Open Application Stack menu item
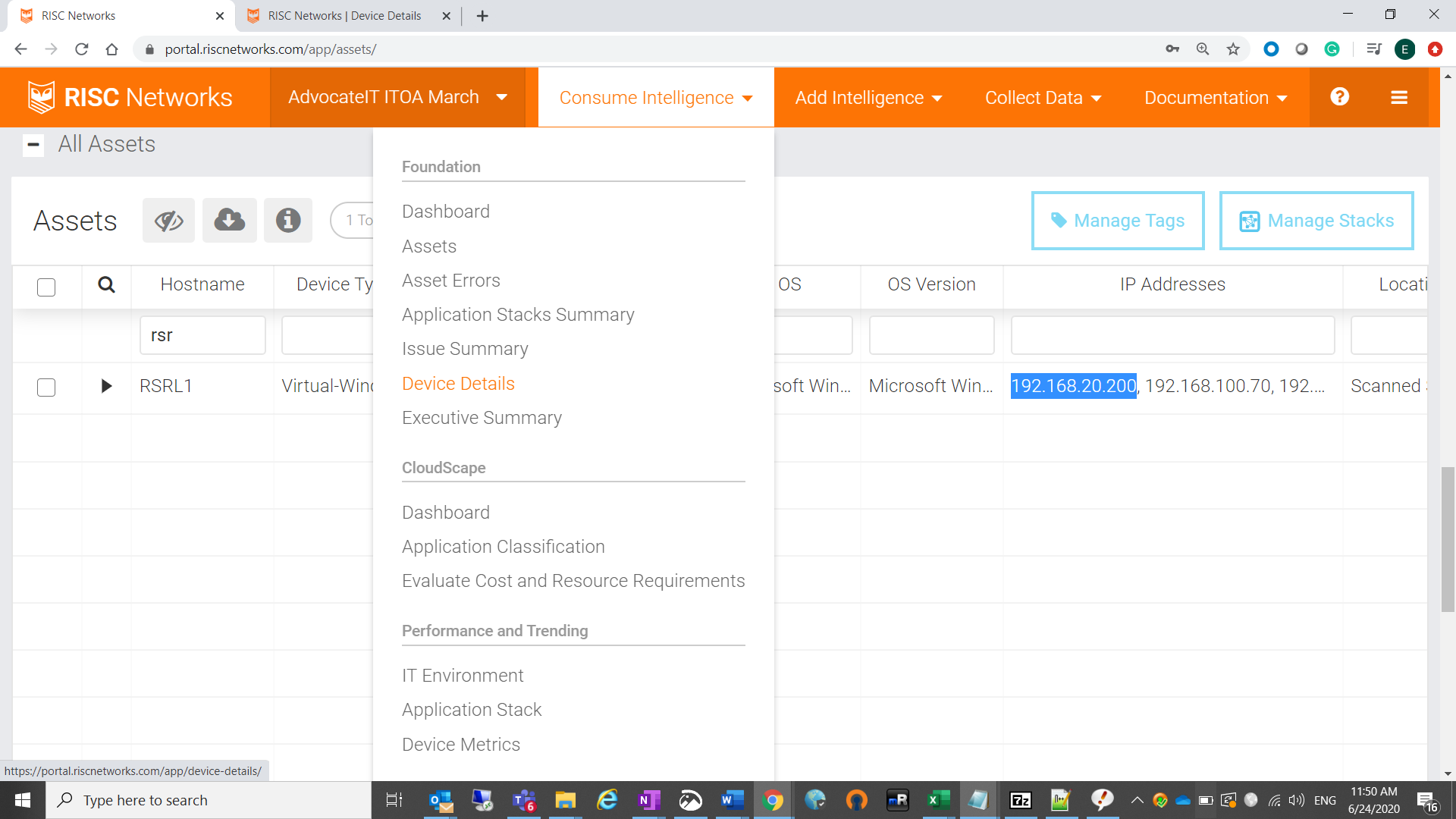1456x819 pixels. tap(472, 710)
